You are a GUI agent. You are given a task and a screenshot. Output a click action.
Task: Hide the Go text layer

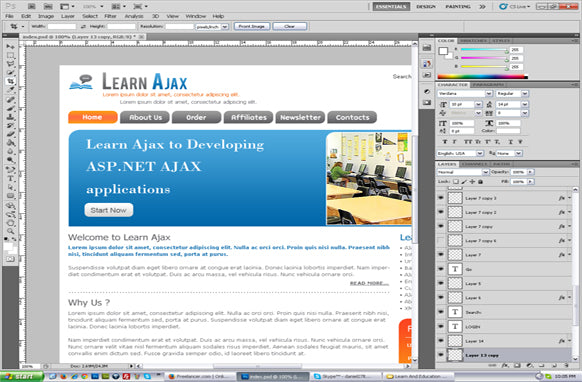[441, 269]
